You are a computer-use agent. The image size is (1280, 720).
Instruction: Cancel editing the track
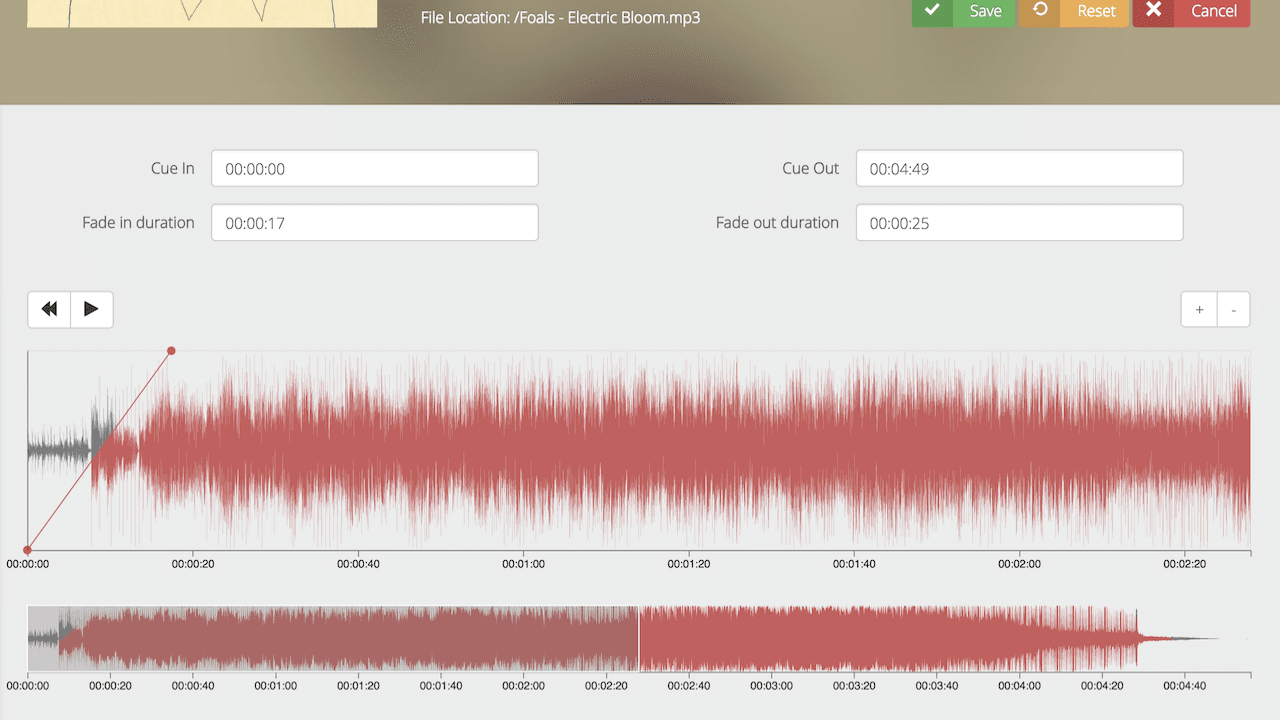click(x=1213, y=11)
